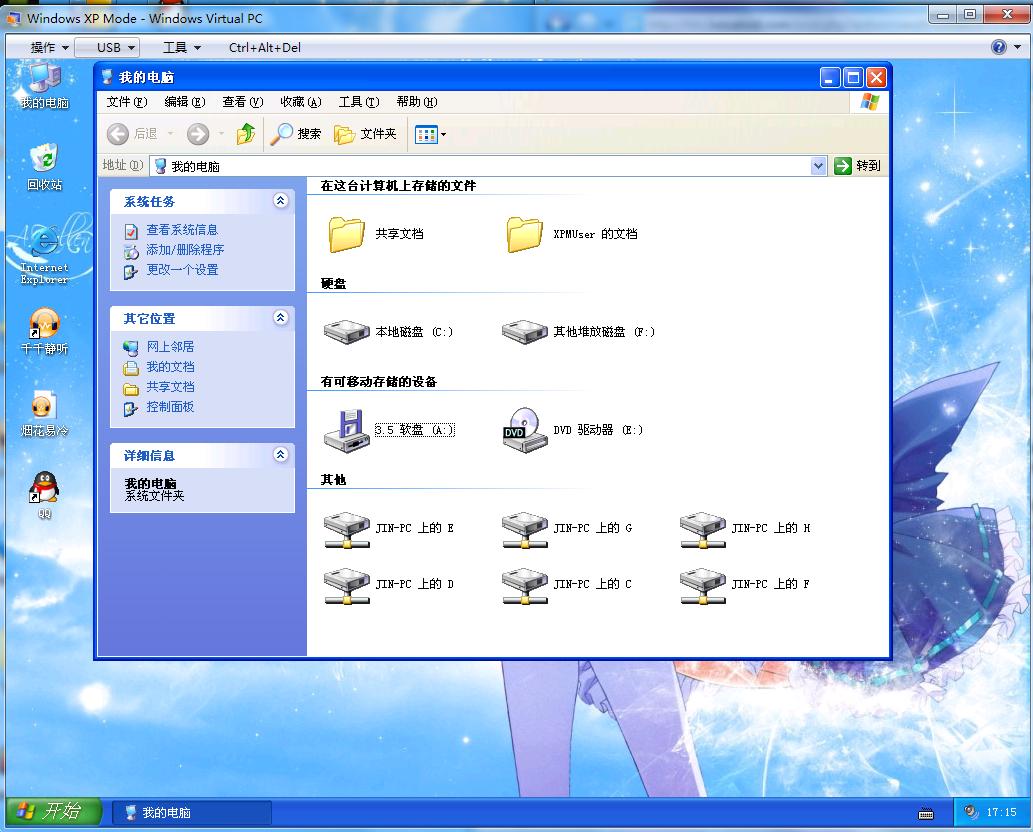This screenshot has height=832, width=1033.
Task: Select network drive JIN-PC 上的 H
Action: pyautogui.click(x=703, y=530)
